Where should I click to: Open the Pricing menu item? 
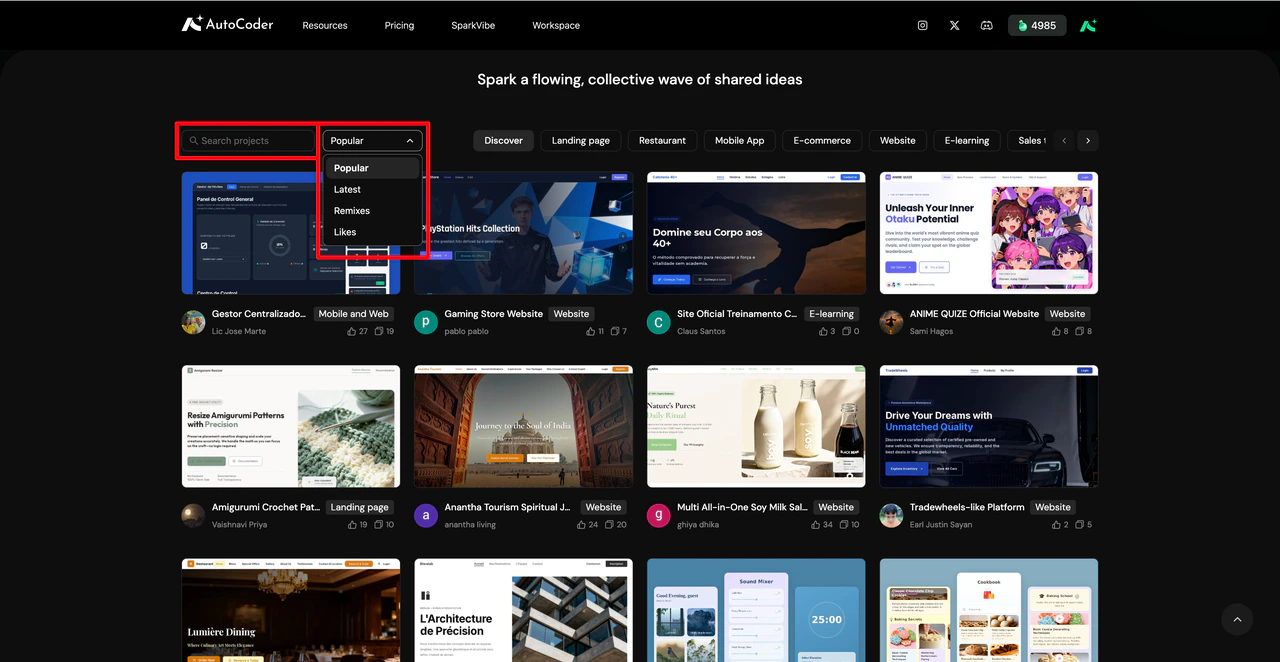399,26
